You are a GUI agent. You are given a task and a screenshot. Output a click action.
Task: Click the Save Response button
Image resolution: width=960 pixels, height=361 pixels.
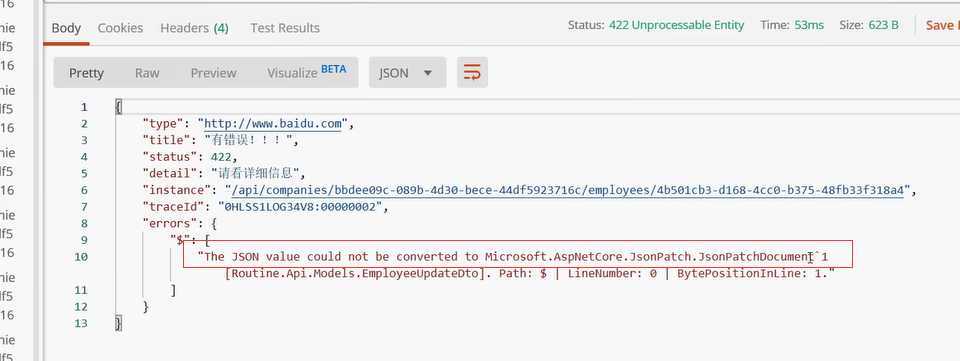[942, 25]
